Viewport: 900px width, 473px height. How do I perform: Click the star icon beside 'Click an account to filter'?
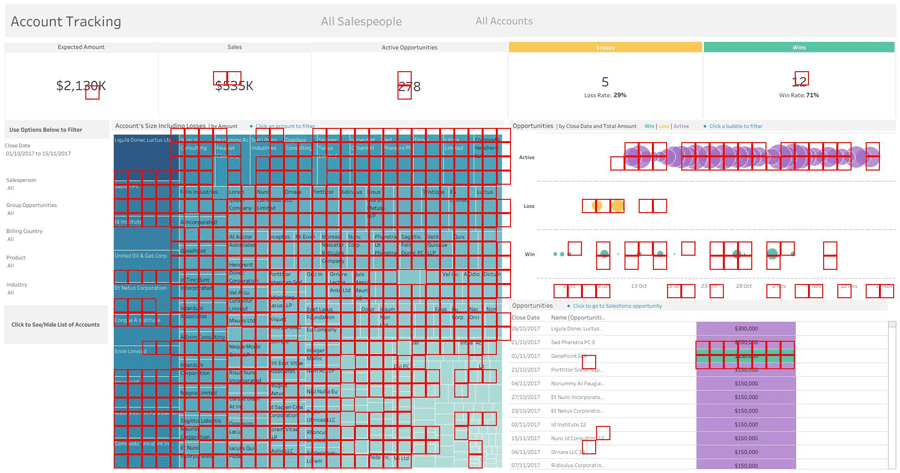tap(251, 126)
